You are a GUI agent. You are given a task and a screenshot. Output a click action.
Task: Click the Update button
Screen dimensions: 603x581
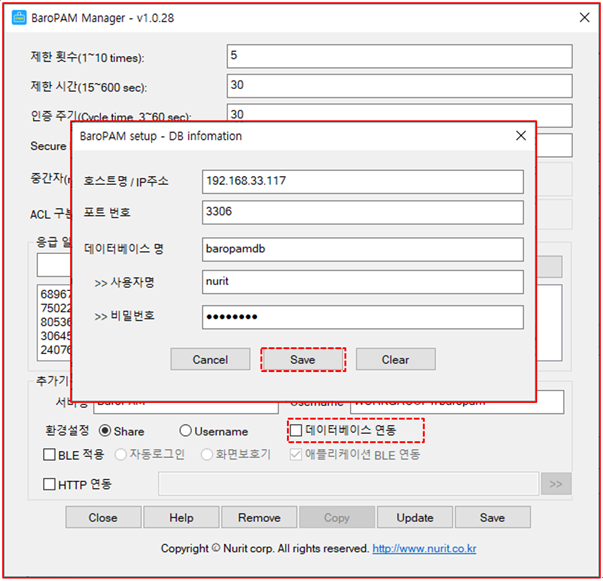415,518
